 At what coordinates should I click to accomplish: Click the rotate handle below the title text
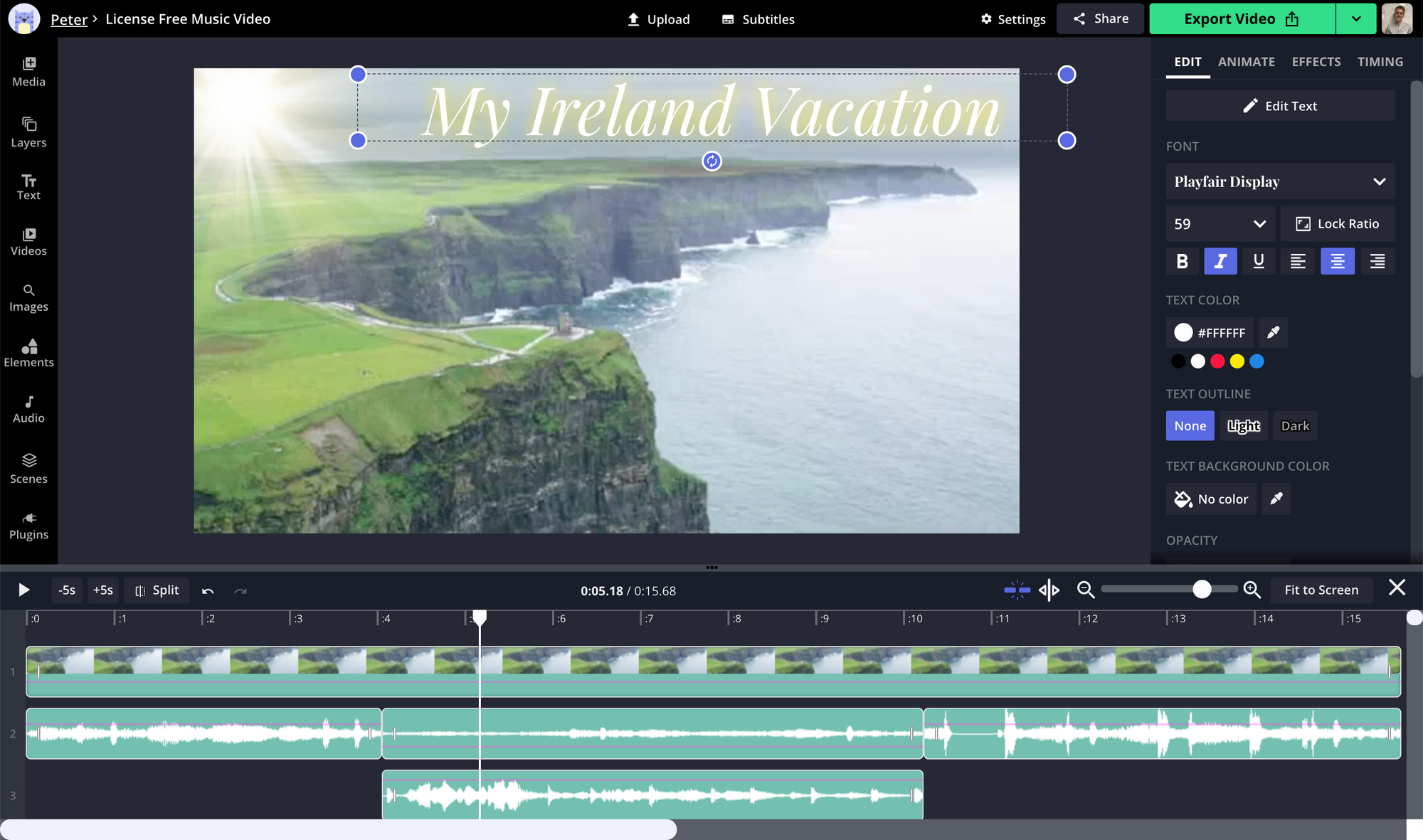(x=711, y=161)
